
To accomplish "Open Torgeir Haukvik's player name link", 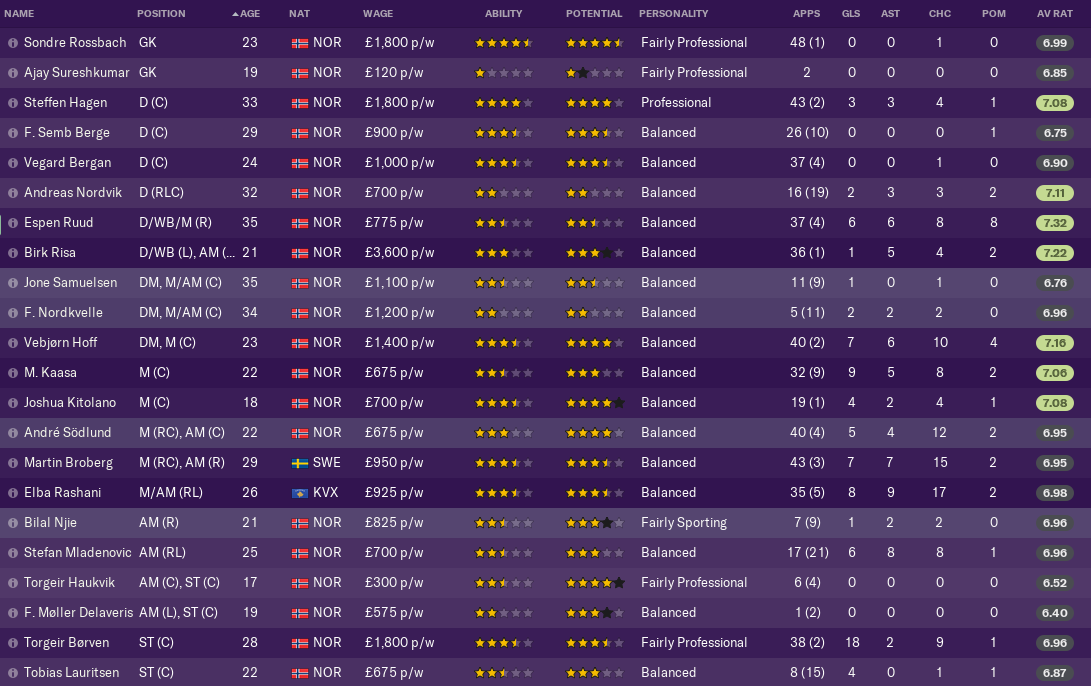I will pyautogui.click(x=70, y=582).
